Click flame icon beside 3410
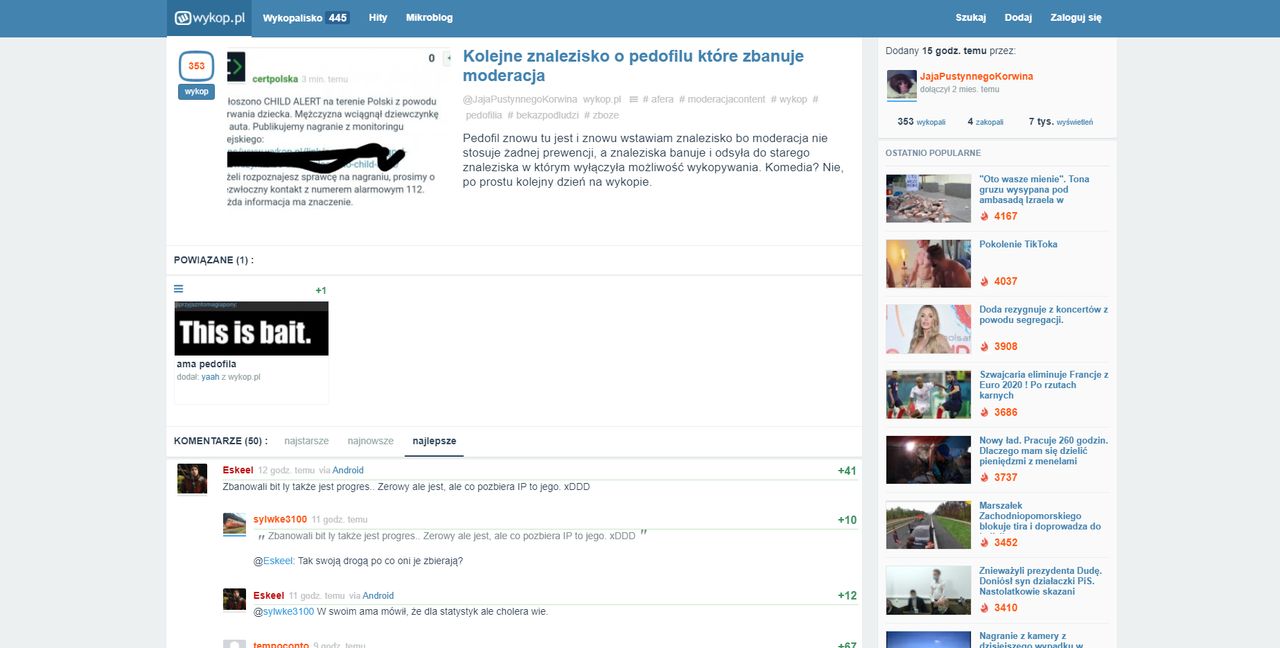 click(984, 607)
